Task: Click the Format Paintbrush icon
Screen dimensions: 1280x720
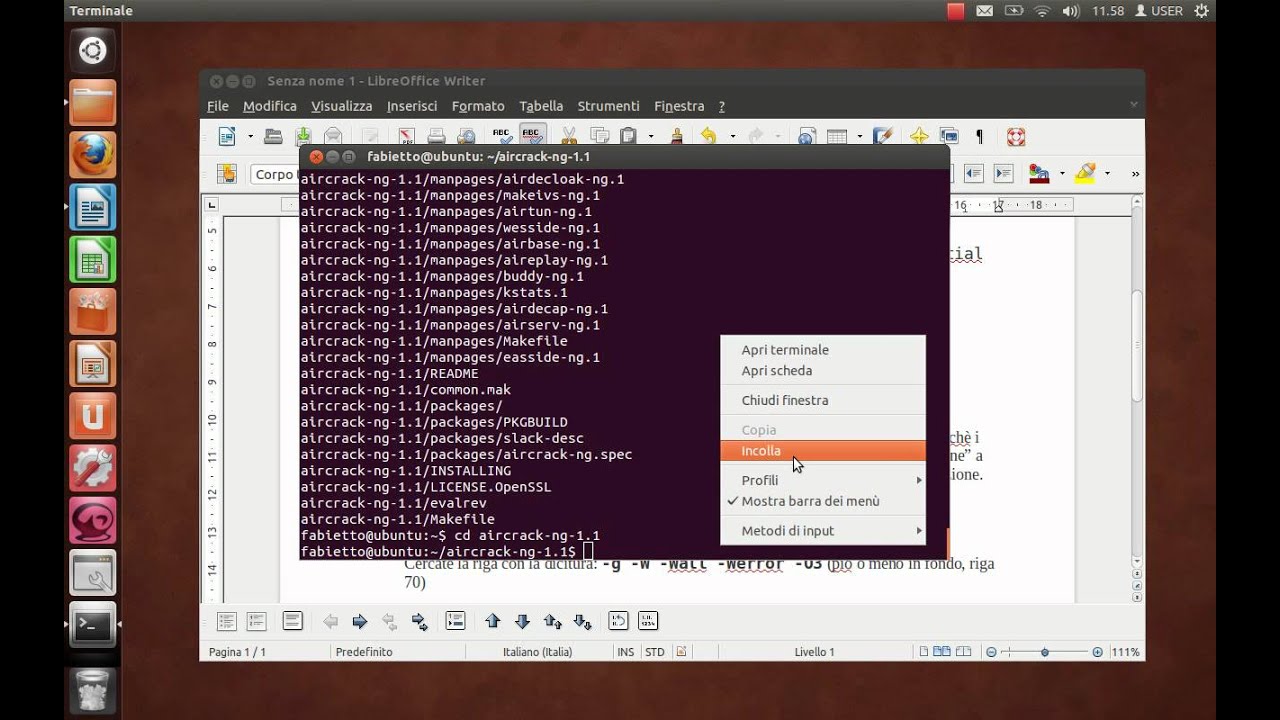Action: point(677,136)
